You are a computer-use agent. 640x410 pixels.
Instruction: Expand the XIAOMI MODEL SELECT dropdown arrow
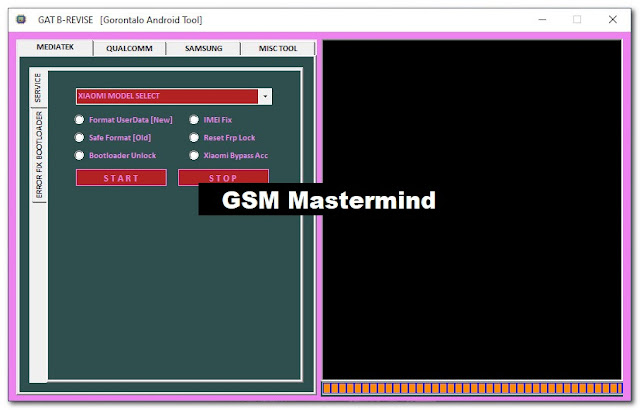tap(265, 96)
